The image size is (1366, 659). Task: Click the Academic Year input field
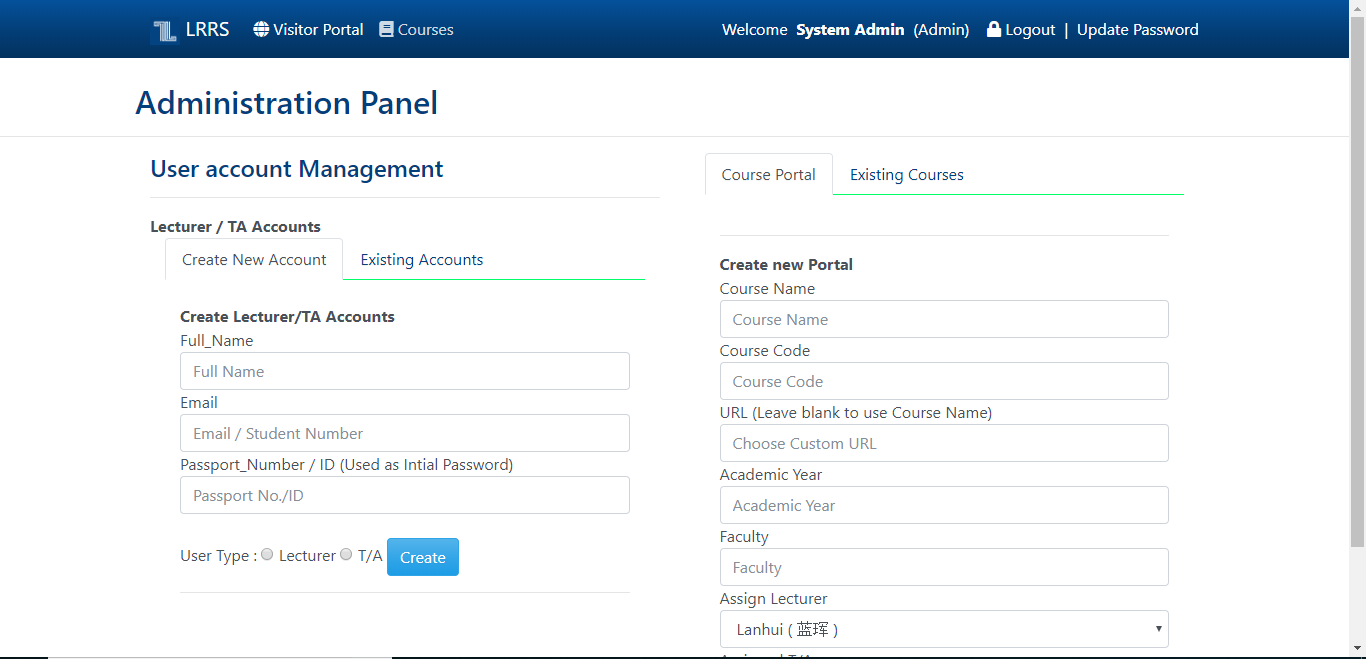(943, 505)
